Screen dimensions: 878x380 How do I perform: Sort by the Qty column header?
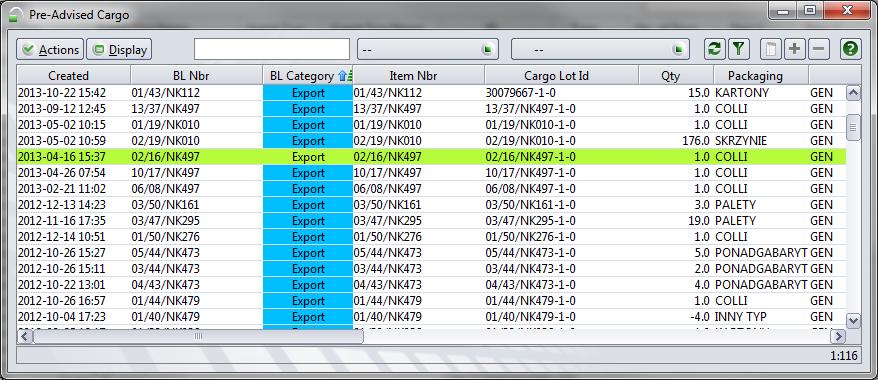click(676, 75)
